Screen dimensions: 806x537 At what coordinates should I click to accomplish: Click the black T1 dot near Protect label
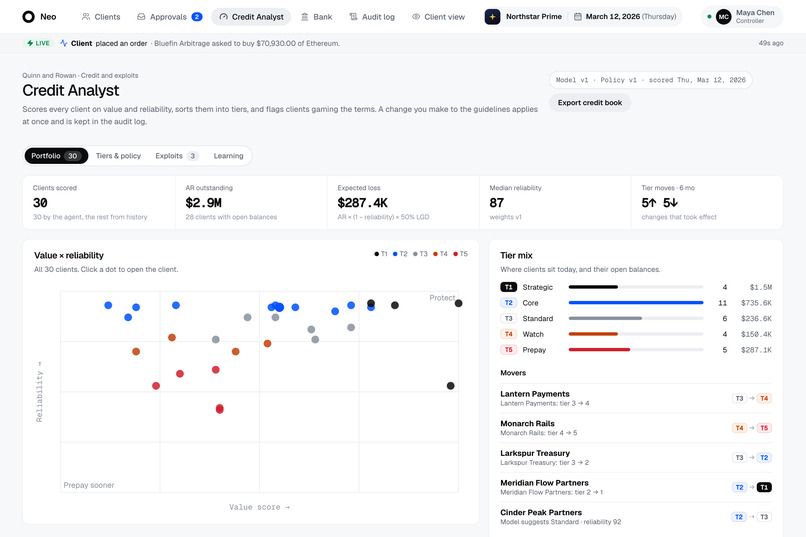click(x=459, y=303)
